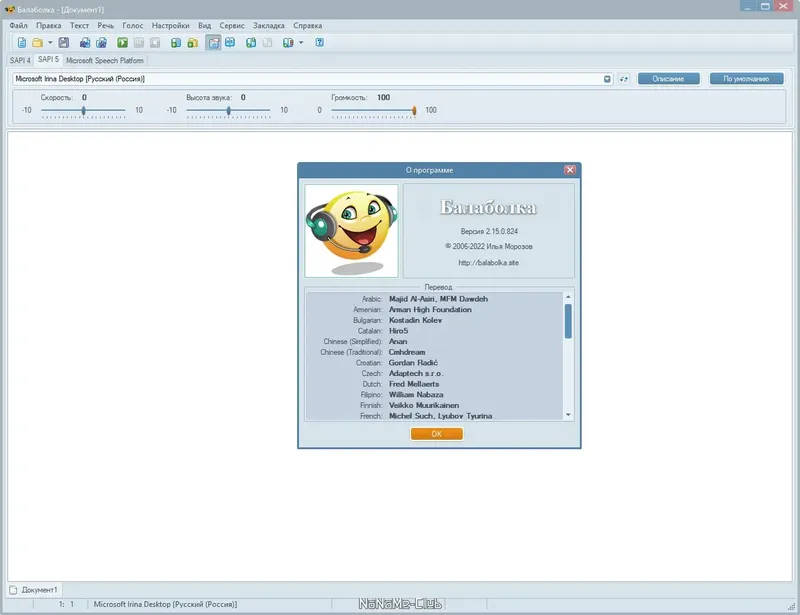Click the grayed Pause toolbar icon
800x615 pixels.
tap(139, 43)
